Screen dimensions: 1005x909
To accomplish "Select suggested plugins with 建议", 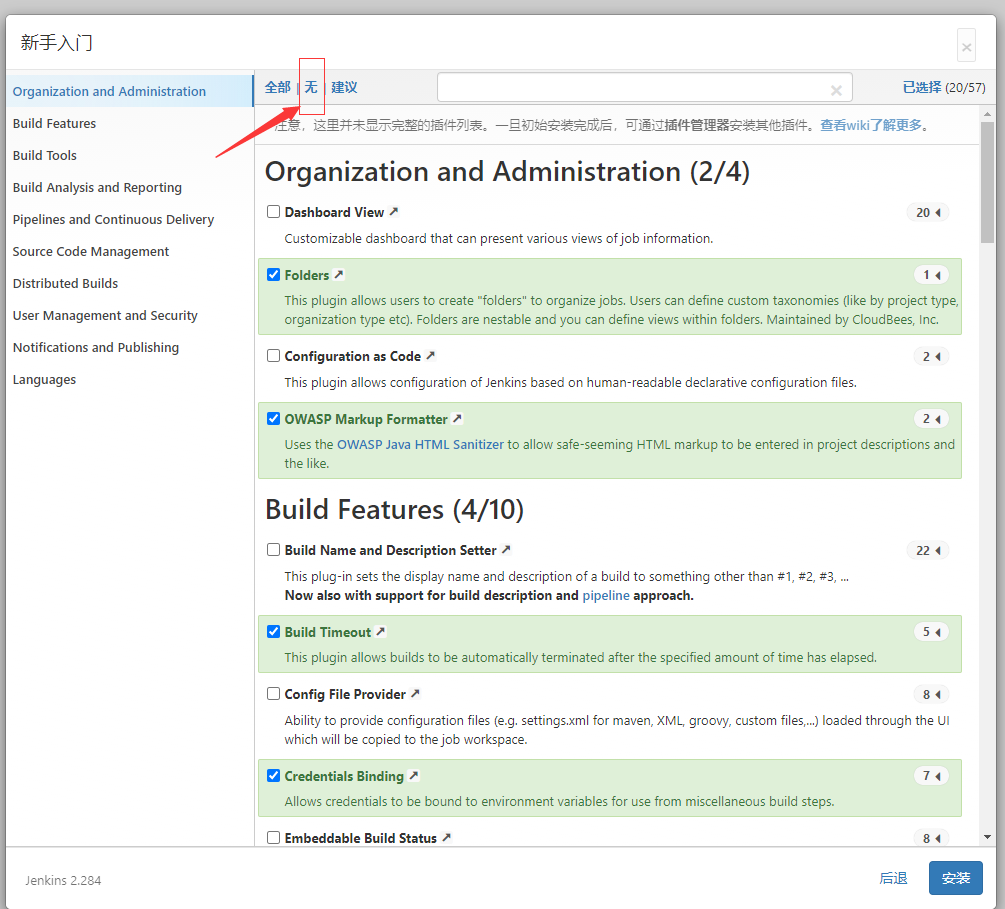I will tap(344, 87).
